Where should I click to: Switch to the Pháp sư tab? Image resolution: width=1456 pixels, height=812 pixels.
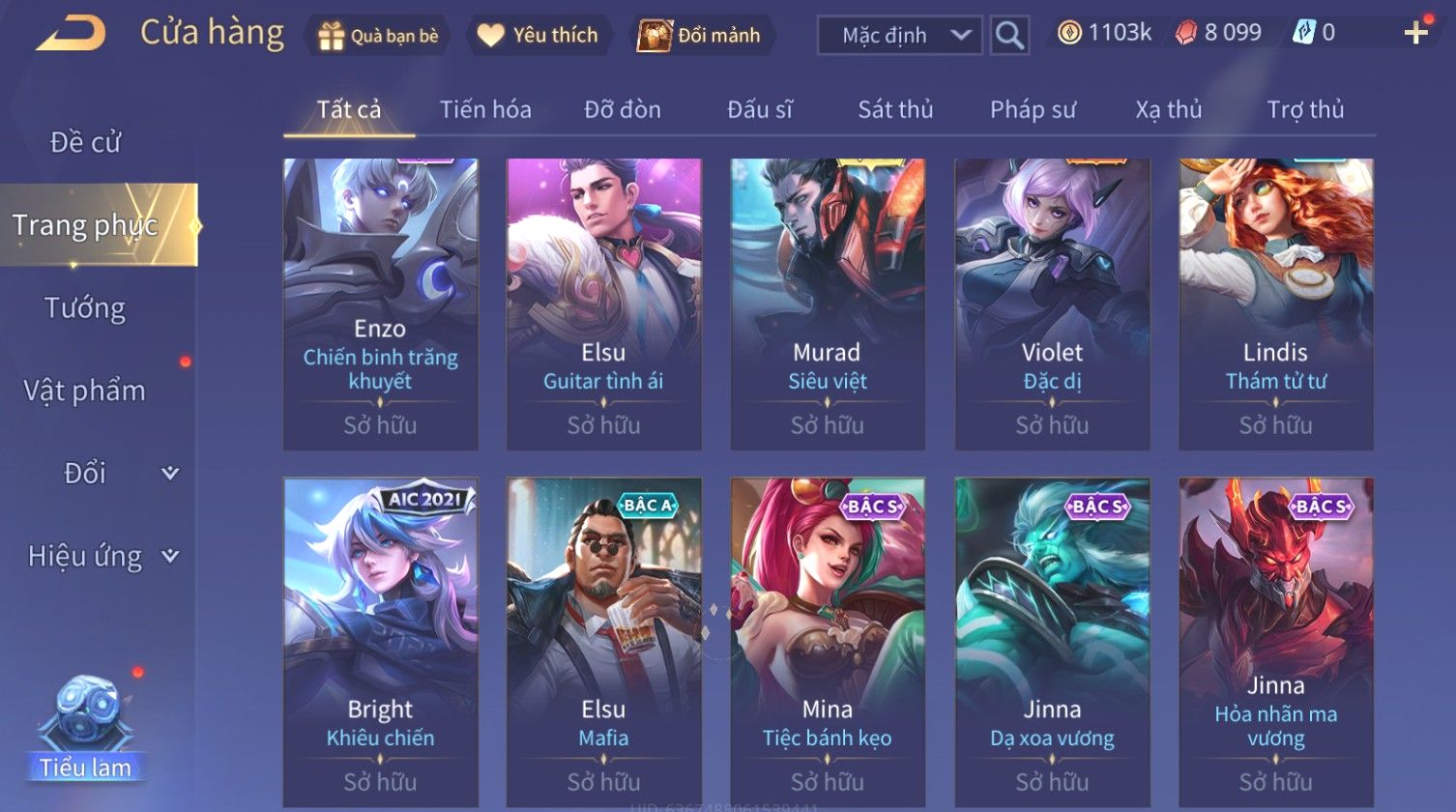point(1033,109)
